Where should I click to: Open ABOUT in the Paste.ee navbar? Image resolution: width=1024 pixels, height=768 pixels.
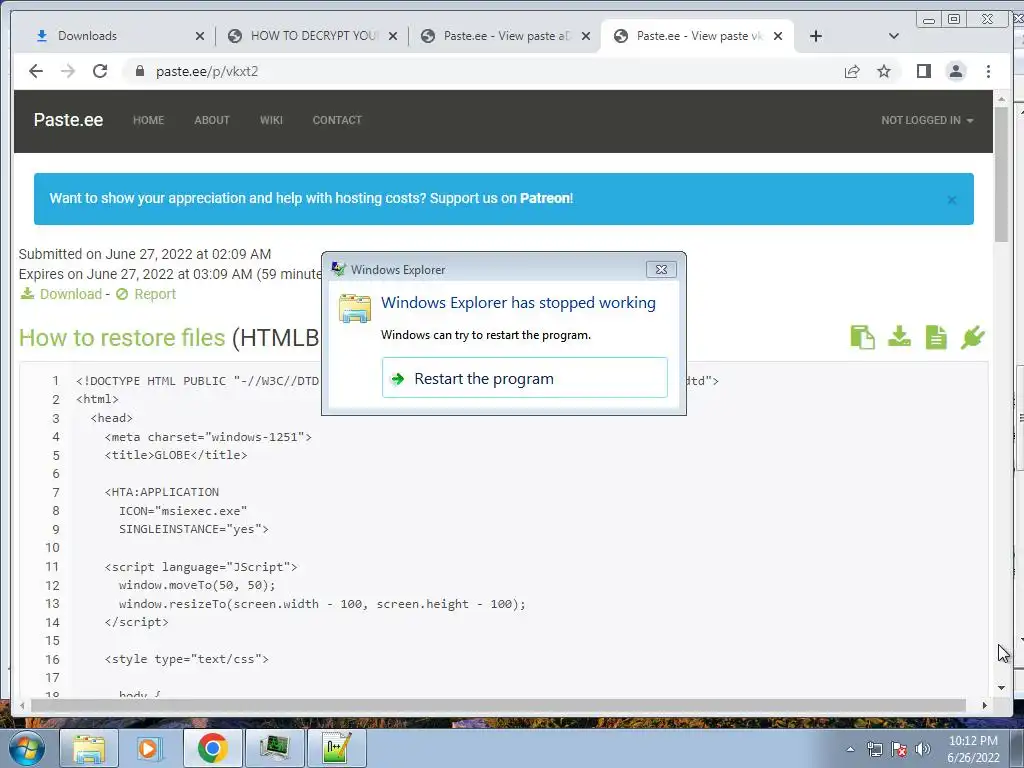click(212, 120)
